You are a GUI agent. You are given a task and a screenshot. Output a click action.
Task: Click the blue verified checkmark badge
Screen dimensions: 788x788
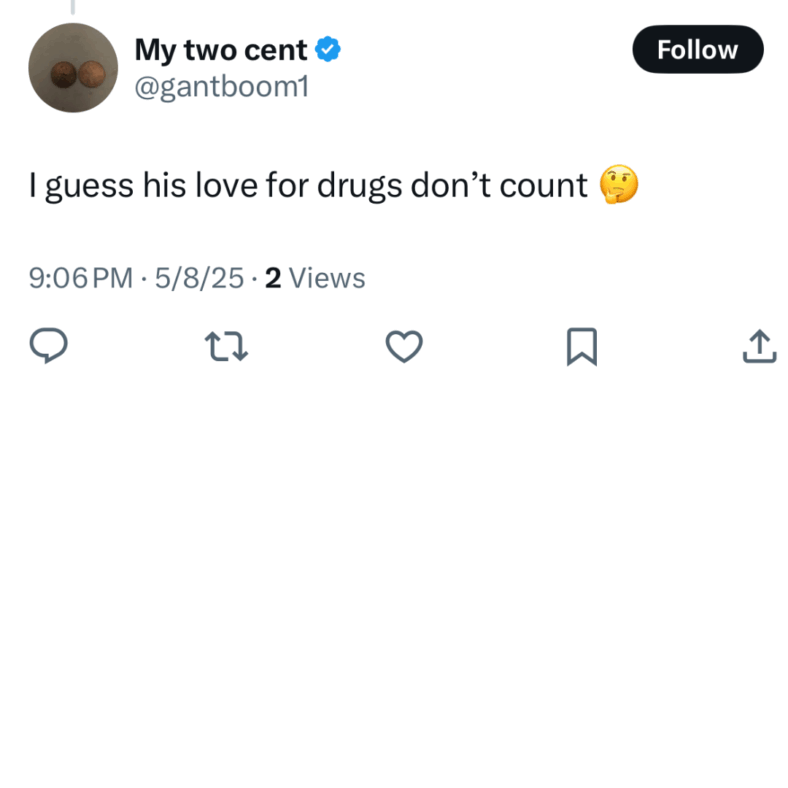click(x=328, y=49)
